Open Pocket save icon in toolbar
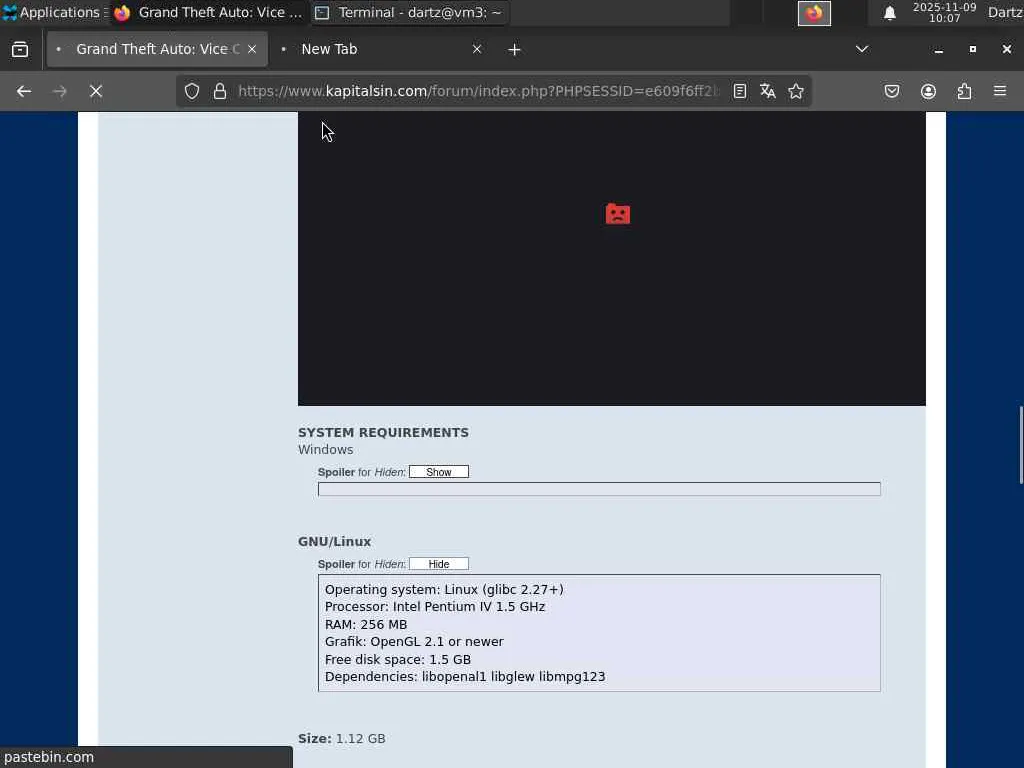This screenshot has height=768, width=1024. click(891, 91)
